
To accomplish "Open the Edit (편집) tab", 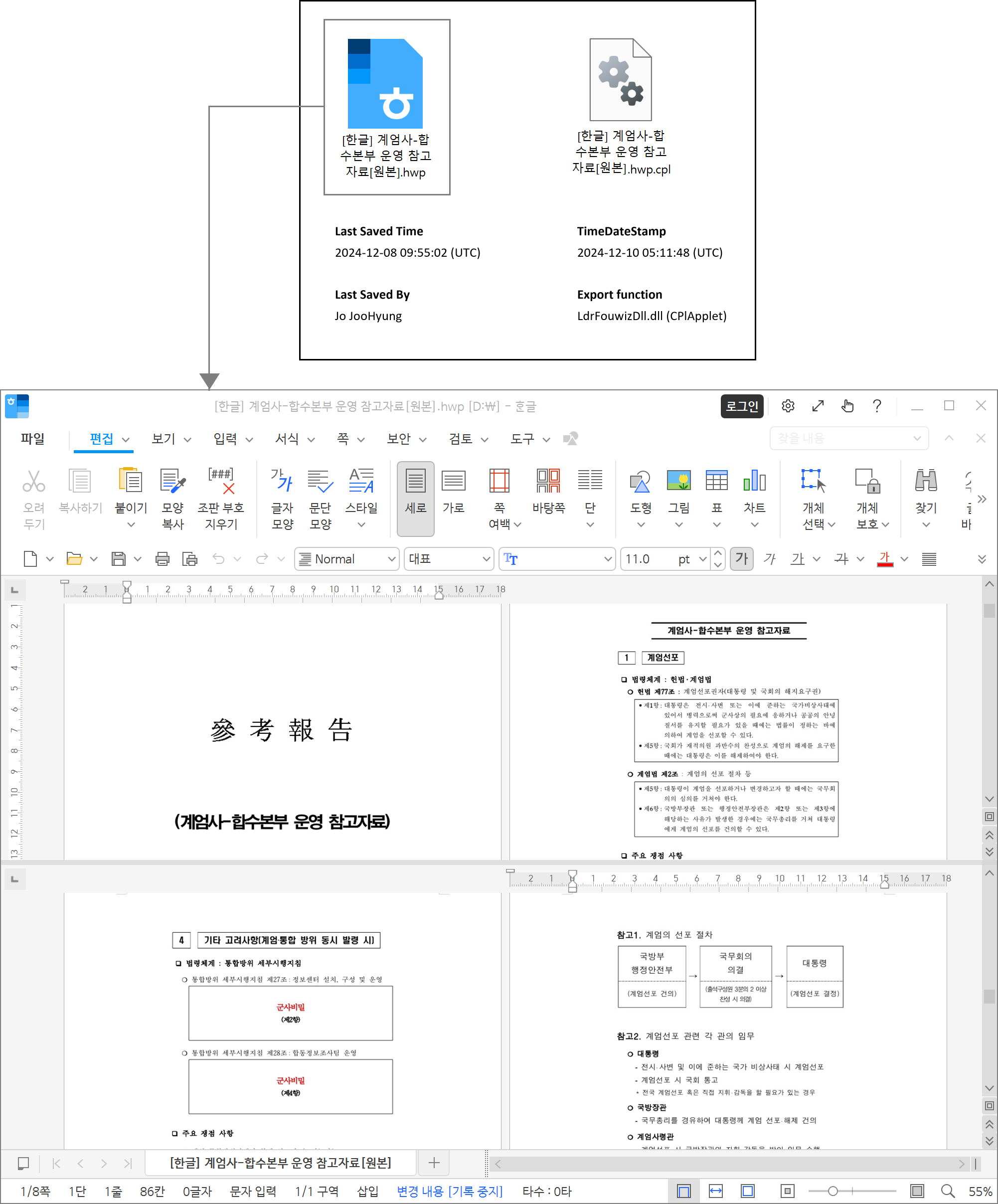I will pos(102,439).
